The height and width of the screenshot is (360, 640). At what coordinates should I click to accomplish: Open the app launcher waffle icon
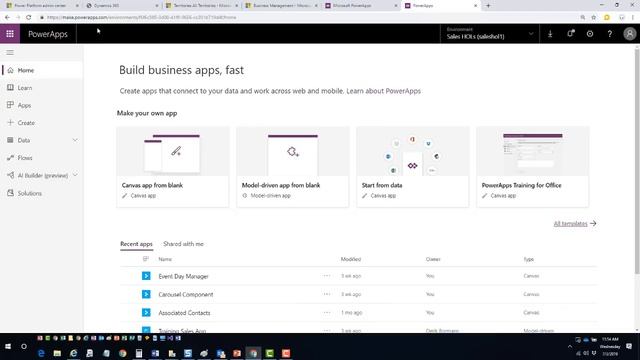point(10,34)
